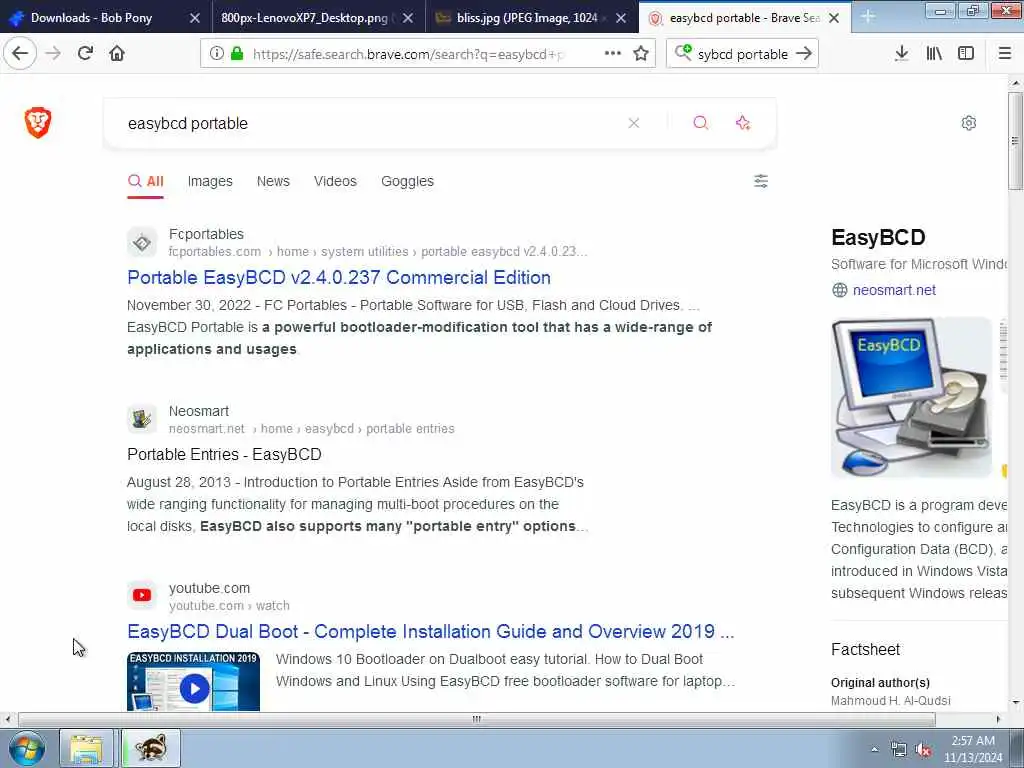The height and width of the screenshot is (768, 1024).
Task: Click the scroll down arrow
Action: [1015, 703]
